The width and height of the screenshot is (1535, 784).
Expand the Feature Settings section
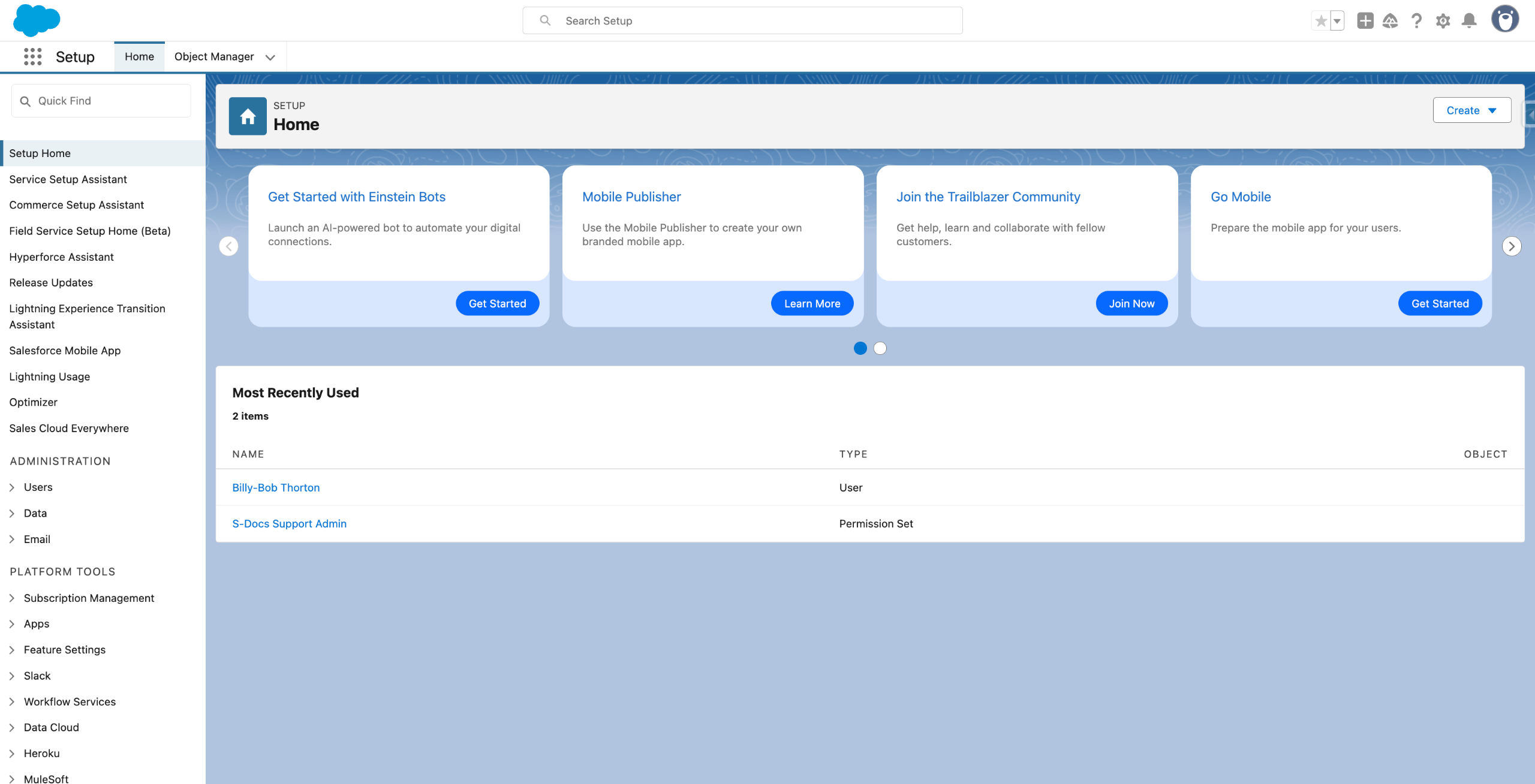point(12,650)
